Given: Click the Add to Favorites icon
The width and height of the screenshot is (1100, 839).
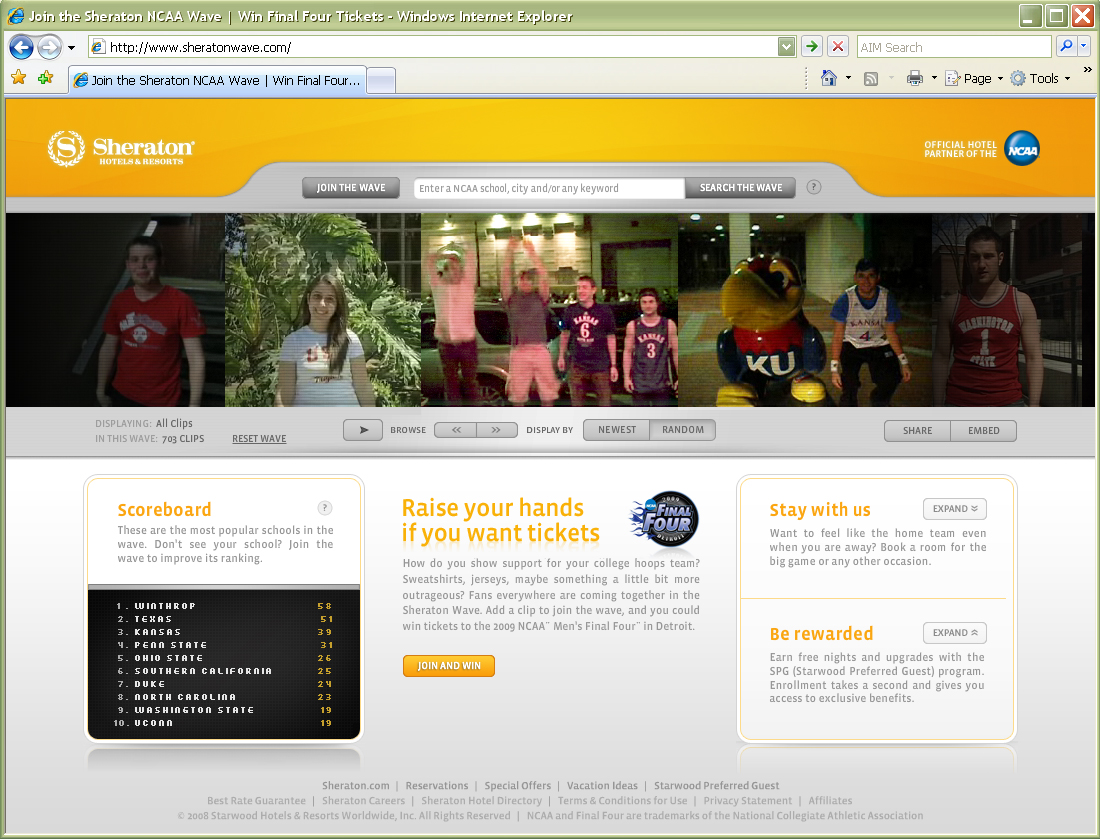Looking at the screenshot, I should (x=46, y=77).
